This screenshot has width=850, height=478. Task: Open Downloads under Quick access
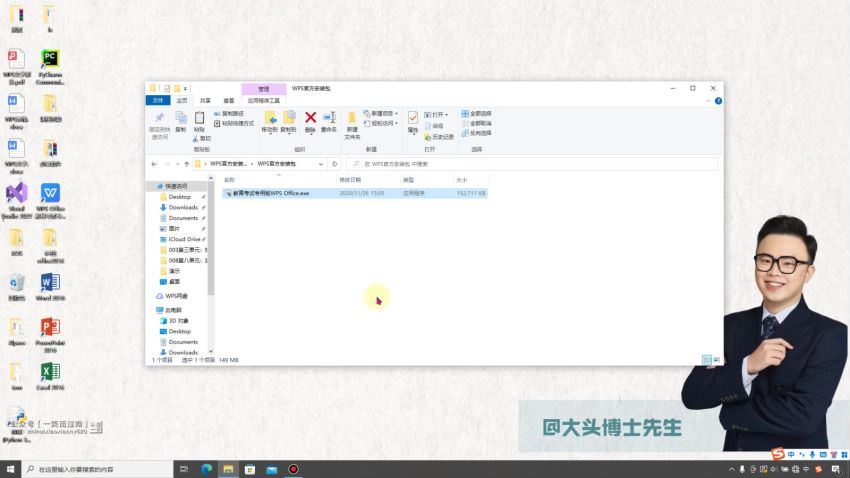click(x=183, y=207)
